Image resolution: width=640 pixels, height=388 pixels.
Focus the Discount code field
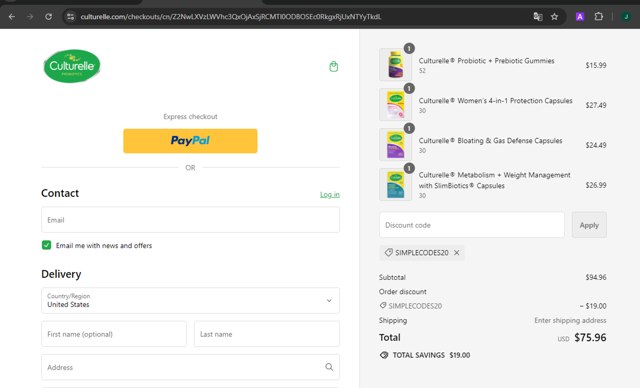pos(472,225)
